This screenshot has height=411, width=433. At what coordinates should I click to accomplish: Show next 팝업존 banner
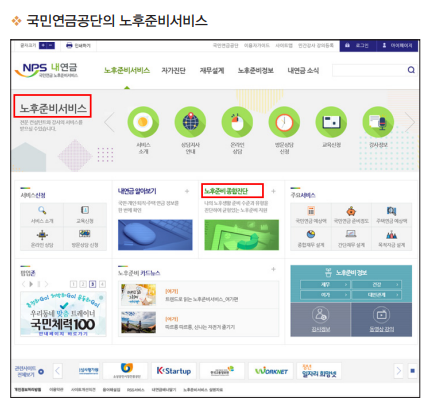click(46, 284)
